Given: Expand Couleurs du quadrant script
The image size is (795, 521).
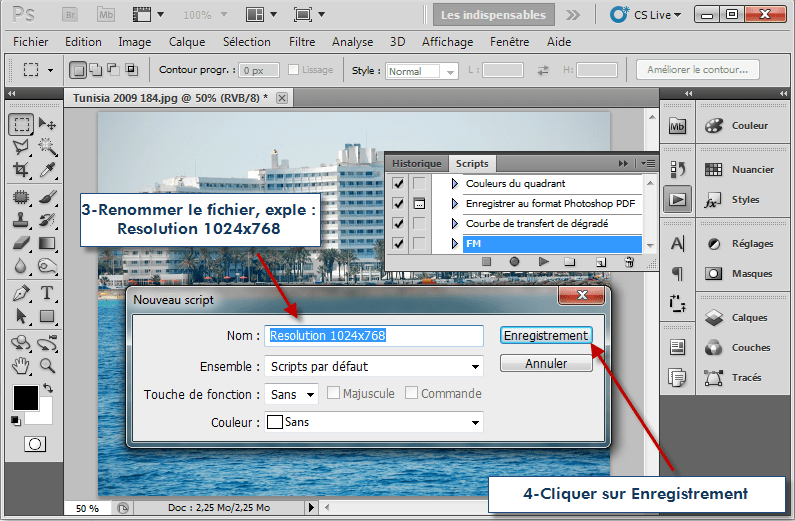Looking at the screenshot, I should point(455,183).
